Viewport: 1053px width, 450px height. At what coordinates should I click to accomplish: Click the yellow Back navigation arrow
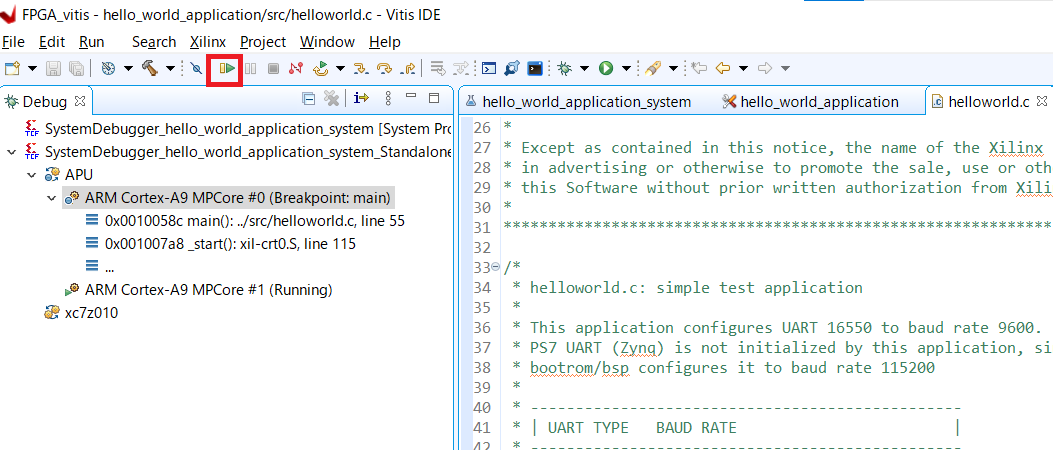723,68
